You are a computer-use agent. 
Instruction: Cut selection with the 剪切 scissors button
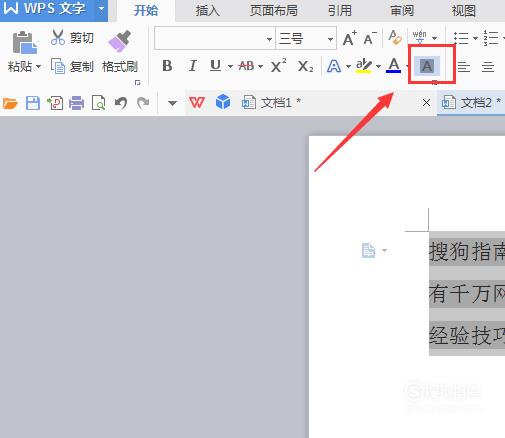tap(72, 37)
